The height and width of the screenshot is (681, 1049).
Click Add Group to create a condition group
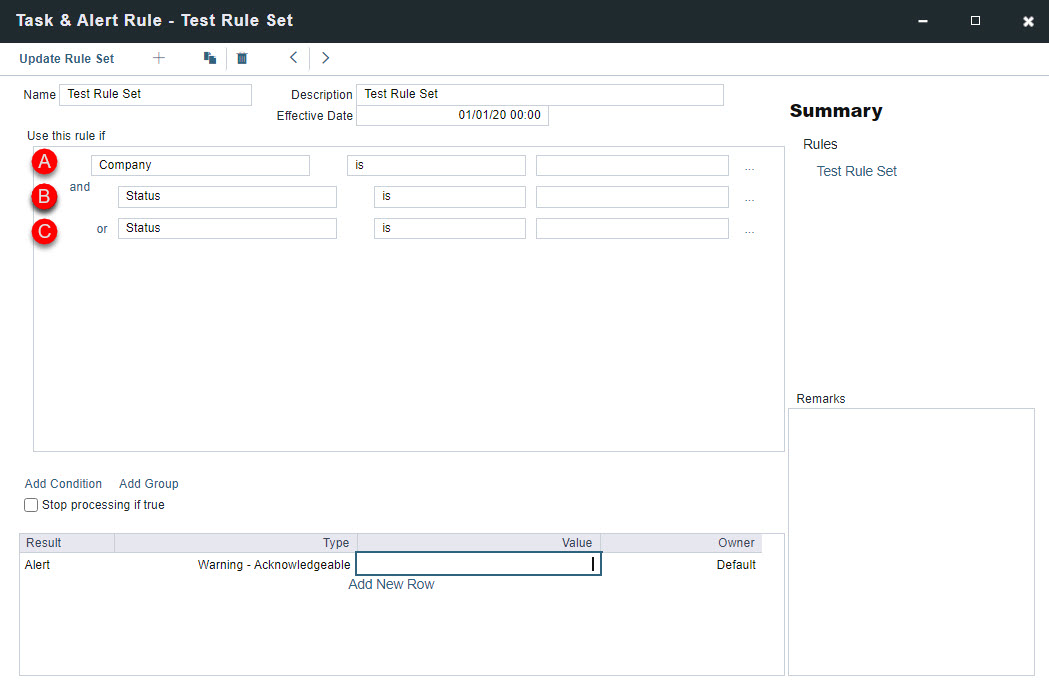[148, 484]
